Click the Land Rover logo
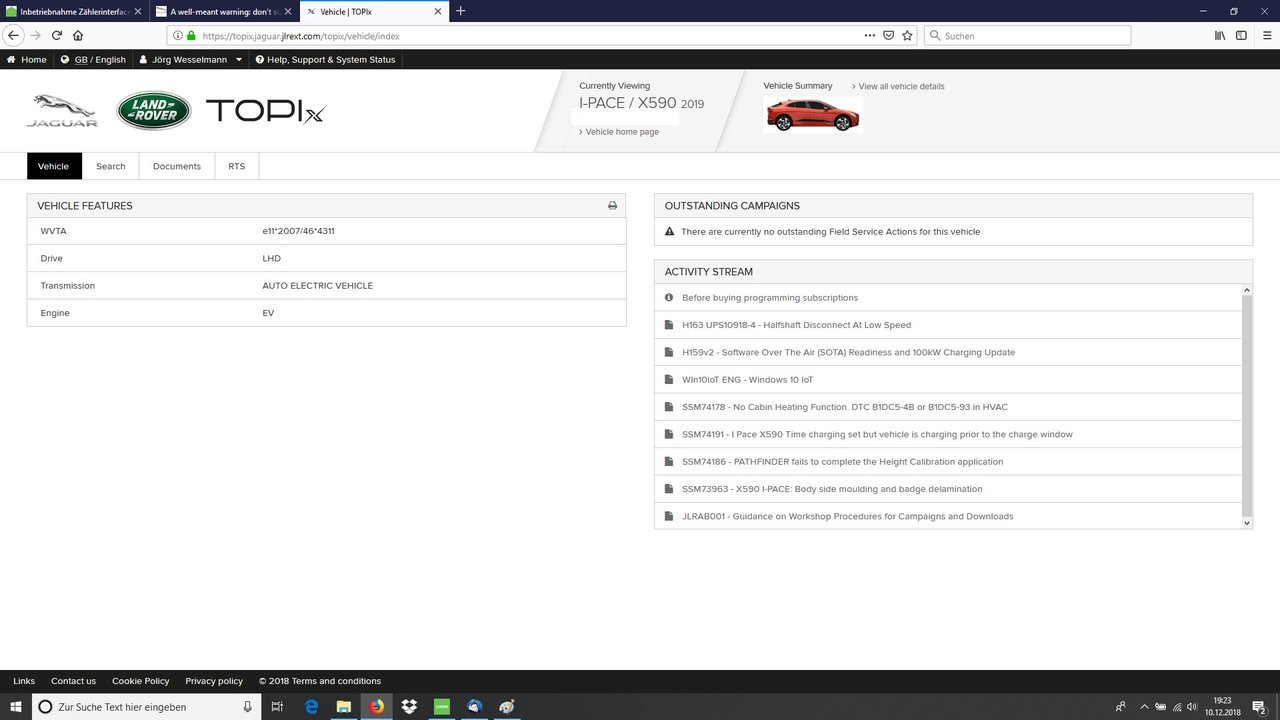Image resolution: width=1280 pixels, height=720 pixels. coord(154,111)
